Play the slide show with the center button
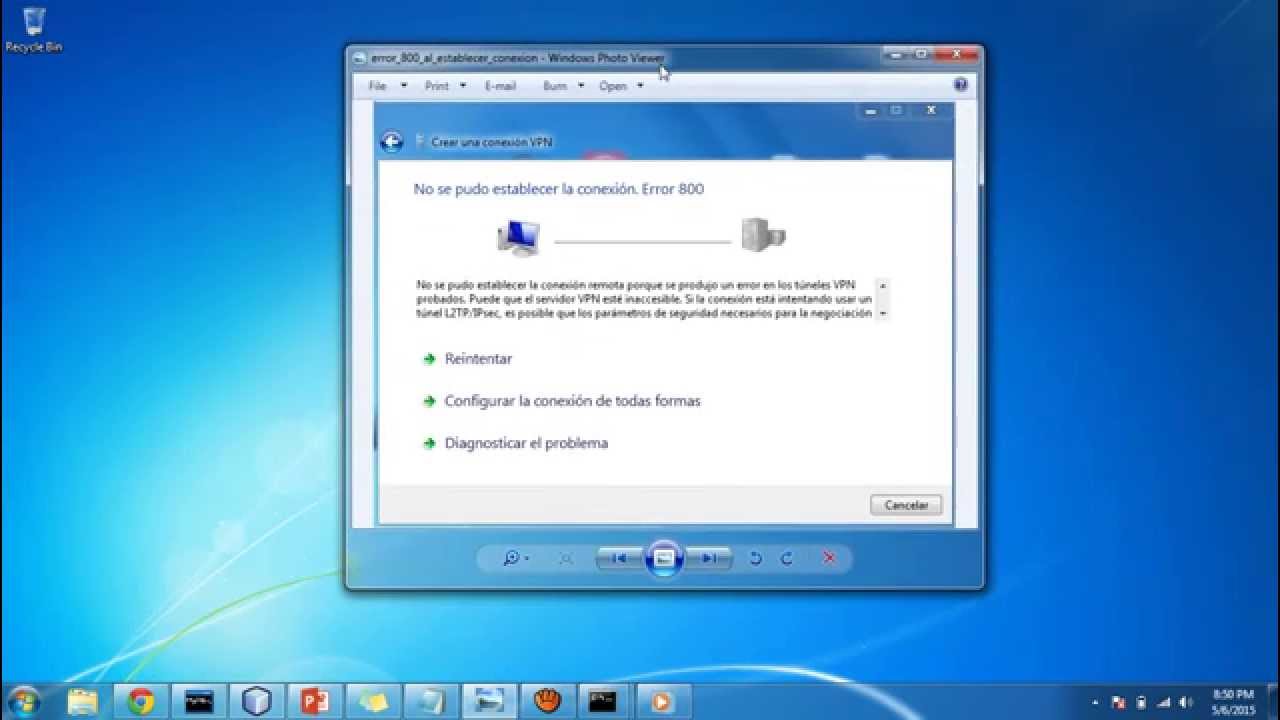The width and height of the screenshot is (1280, 720). (x=664, y=558)
